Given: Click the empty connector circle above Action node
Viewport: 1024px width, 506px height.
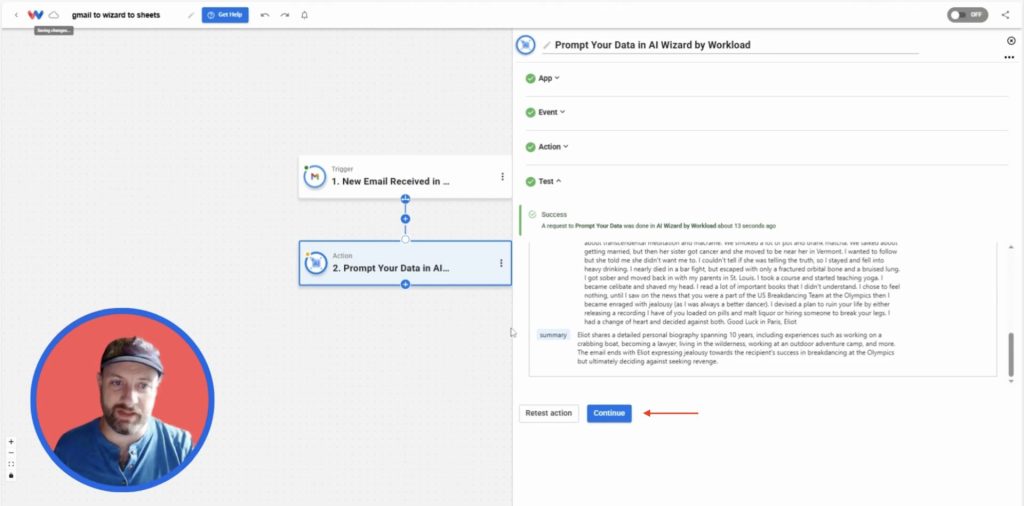Looking at the screenshot, I should point(405,240).
